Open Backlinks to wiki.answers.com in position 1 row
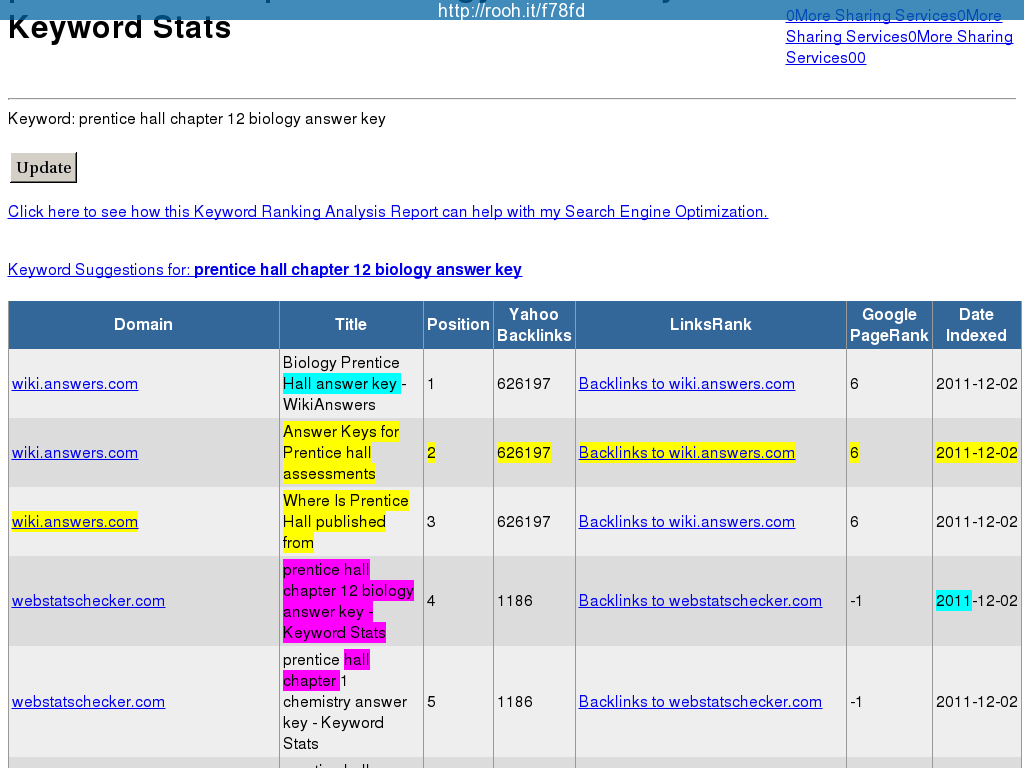 (x=686, y=384)
